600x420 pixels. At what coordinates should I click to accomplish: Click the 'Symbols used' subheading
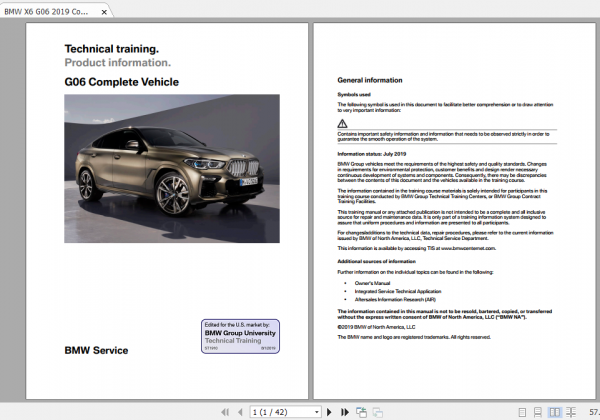[x=354, y=94]
